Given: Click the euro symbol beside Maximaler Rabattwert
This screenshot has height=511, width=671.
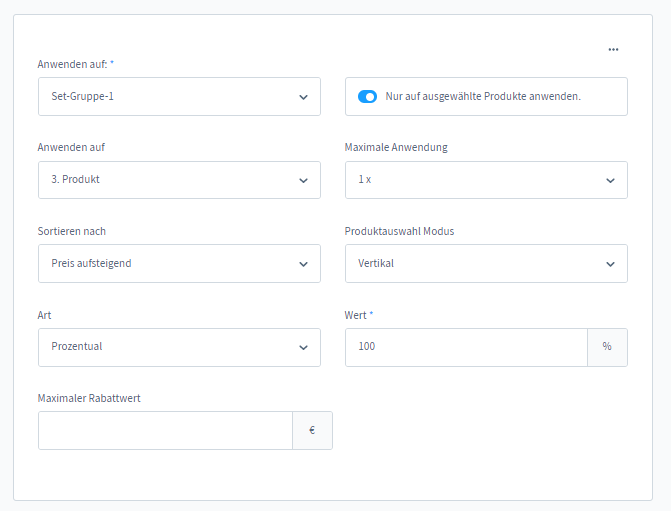Looking at the screenshot, I should click(312, 430).
